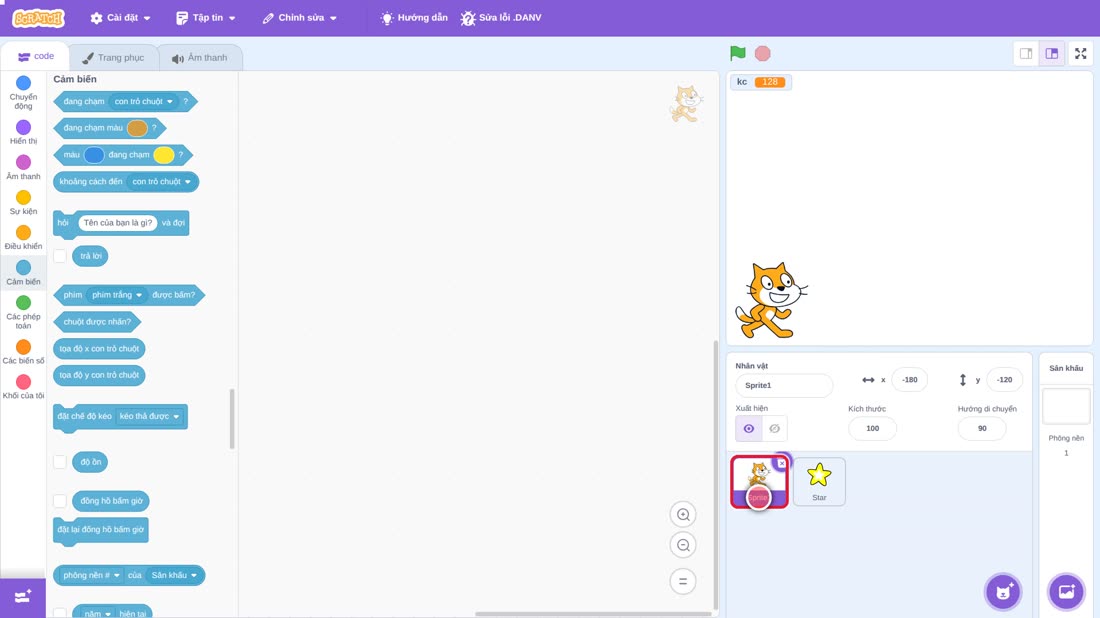
Task: Open the Hướng dẫn tutorials link
Action: [x=414, y=18]
